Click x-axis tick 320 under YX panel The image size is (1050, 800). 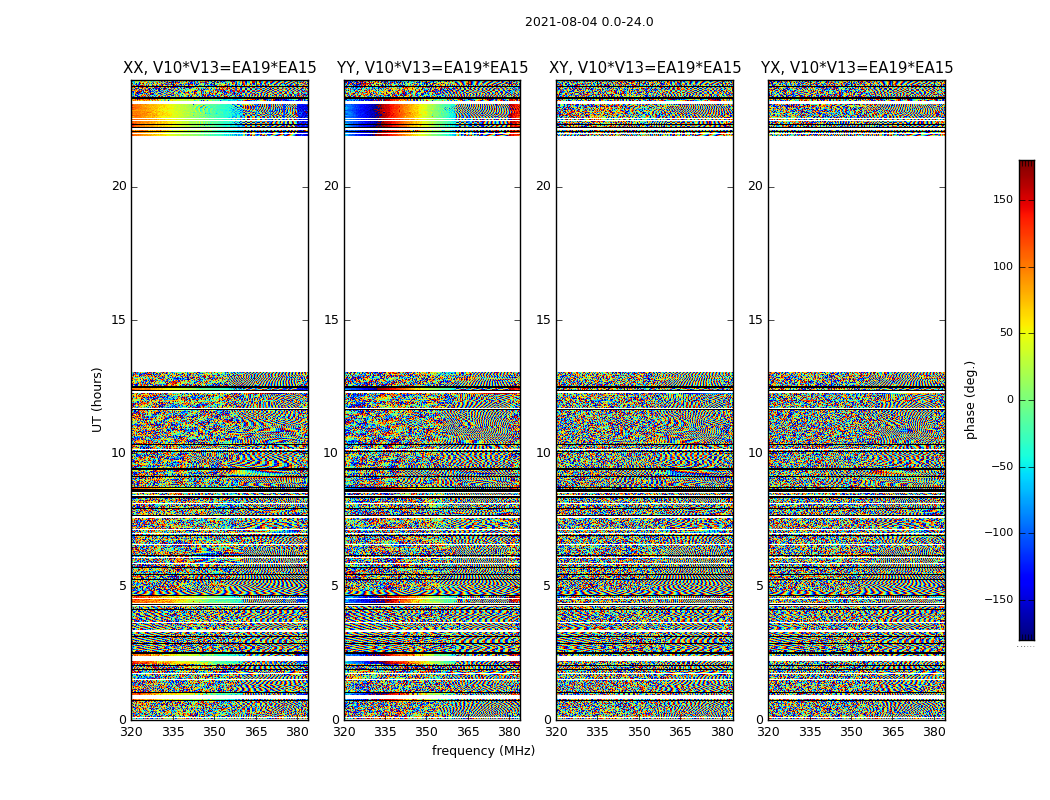[769, 732]
